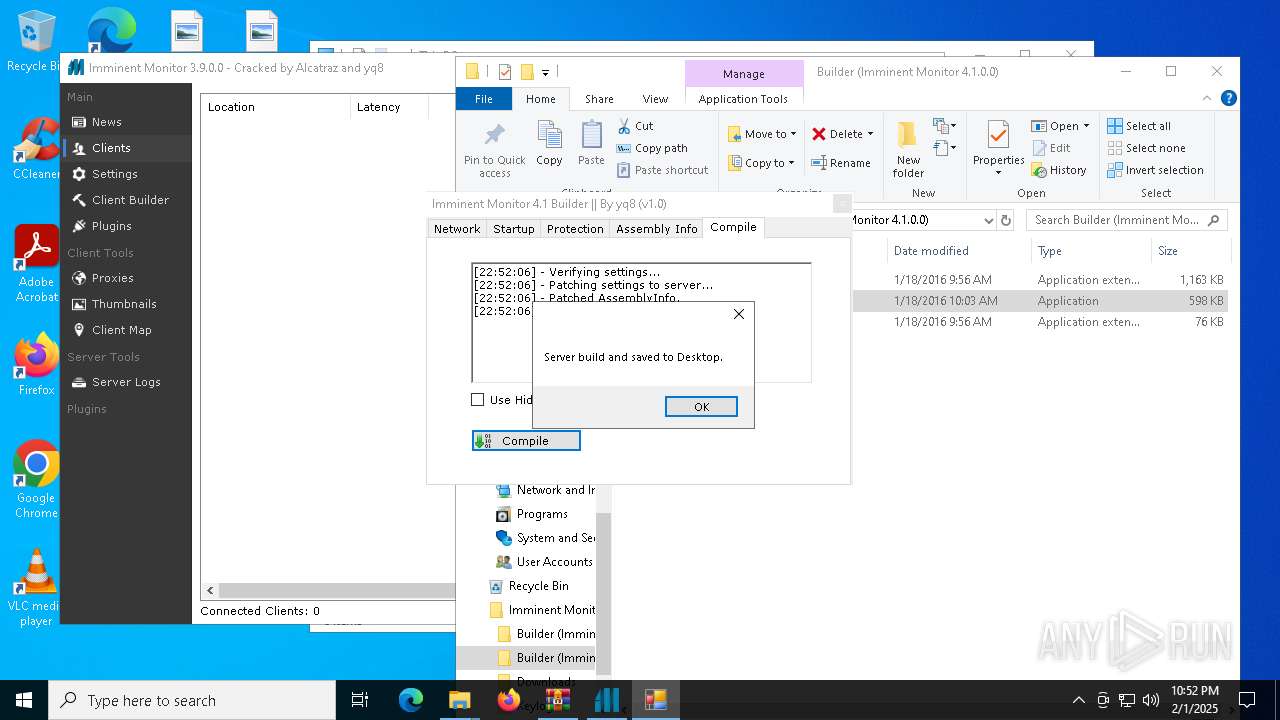
Task: Show hidden system tray icons
Action: [x=1078, y=700]
